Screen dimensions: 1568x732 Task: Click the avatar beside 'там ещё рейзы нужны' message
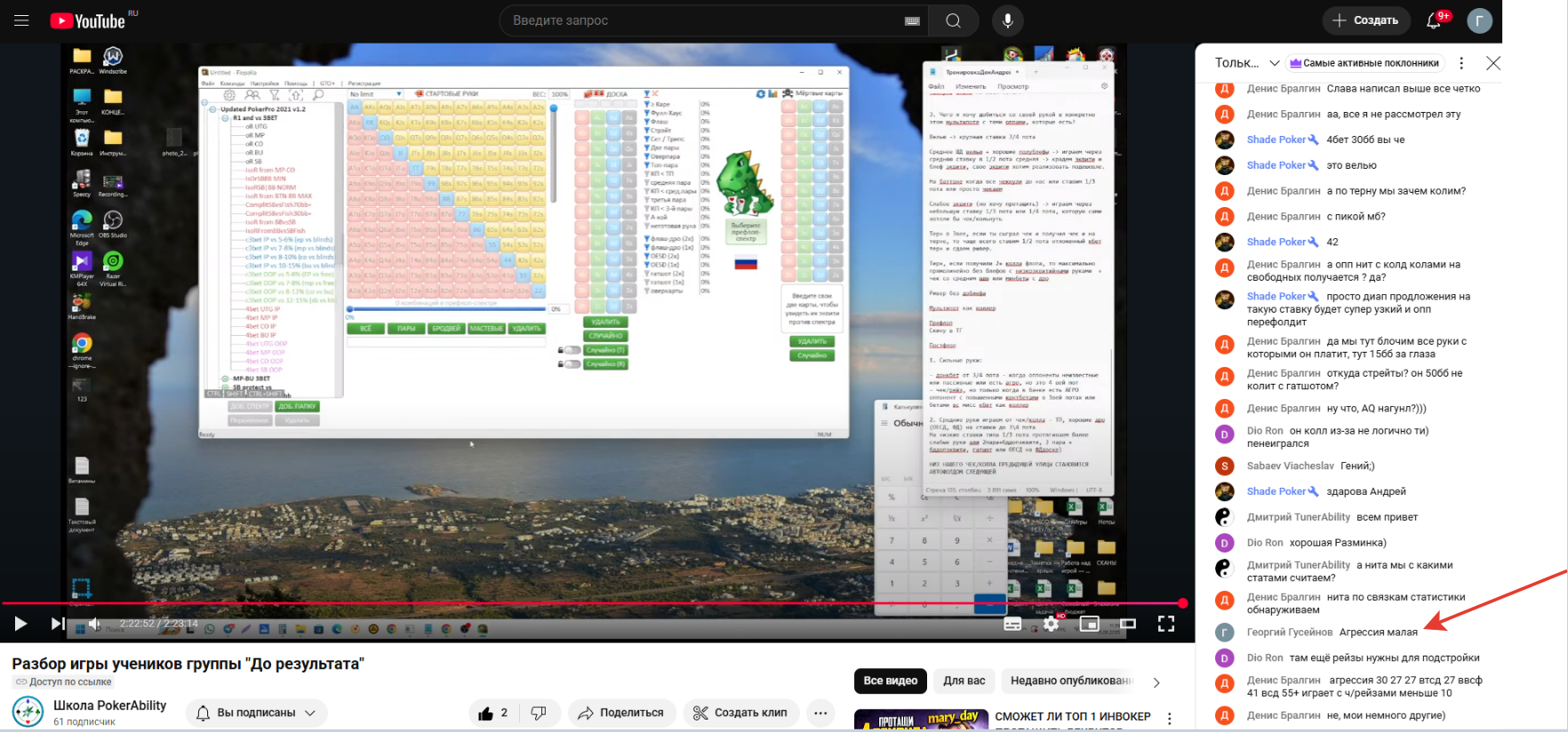(x=1225, y=658)
